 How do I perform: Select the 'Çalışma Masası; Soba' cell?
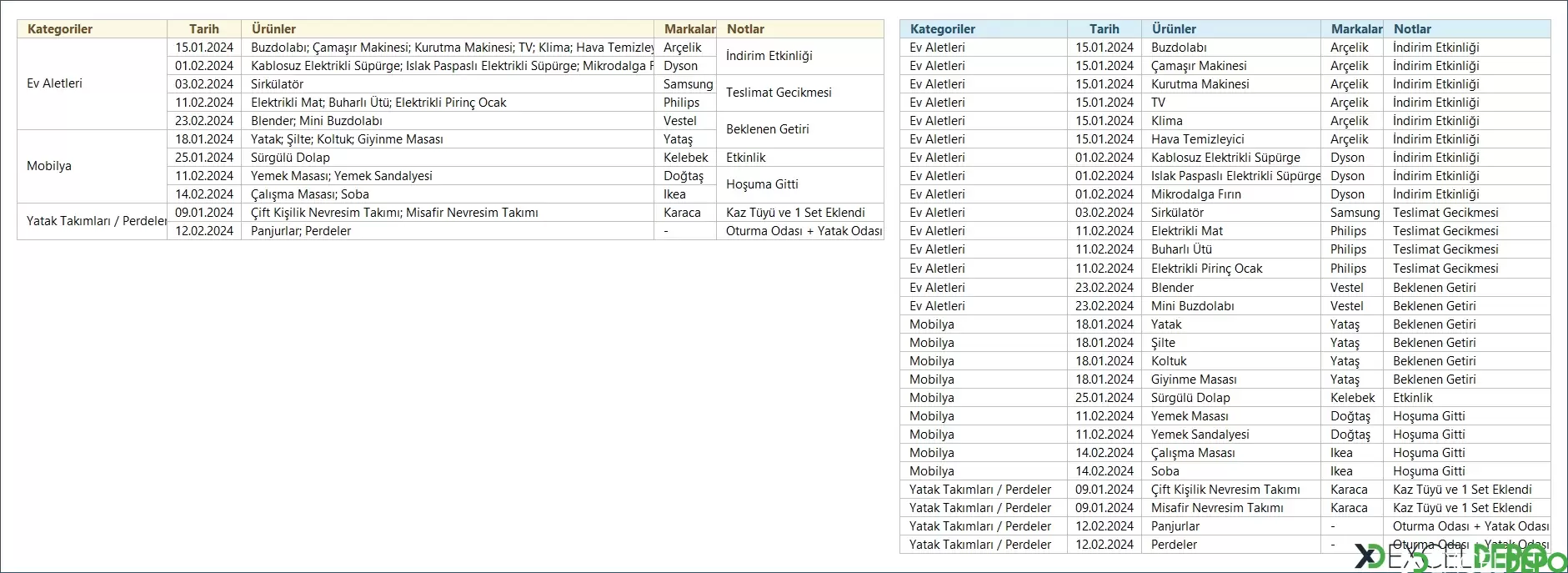[448, 194]
